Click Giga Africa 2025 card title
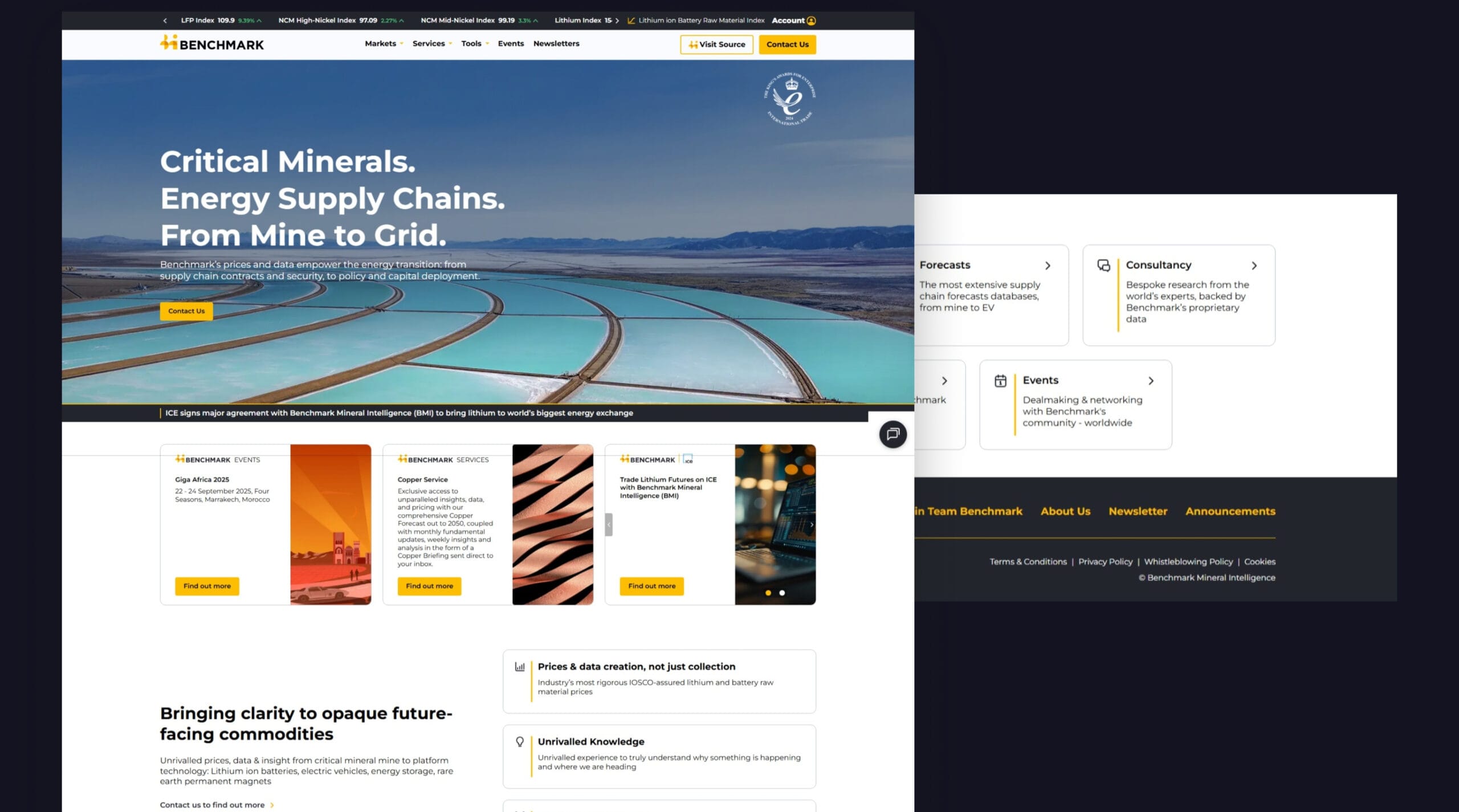1459x812 pixels. (202, 480)
